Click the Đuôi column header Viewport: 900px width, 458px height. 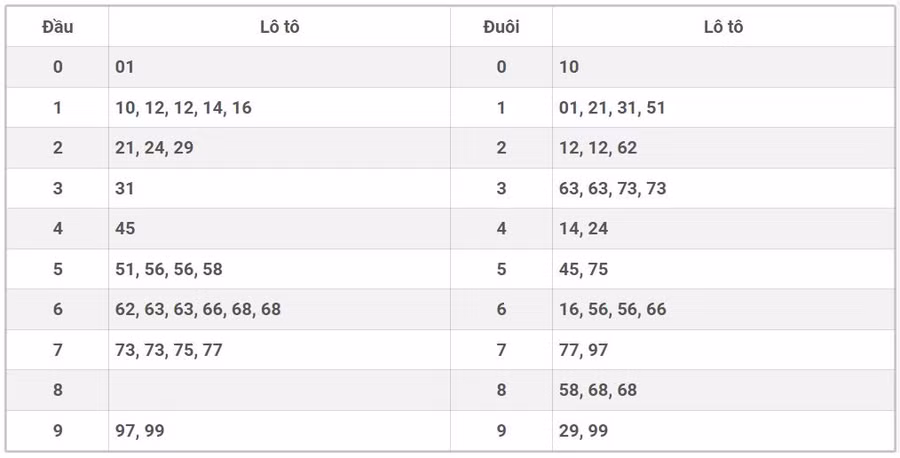(x=501, y=27)
